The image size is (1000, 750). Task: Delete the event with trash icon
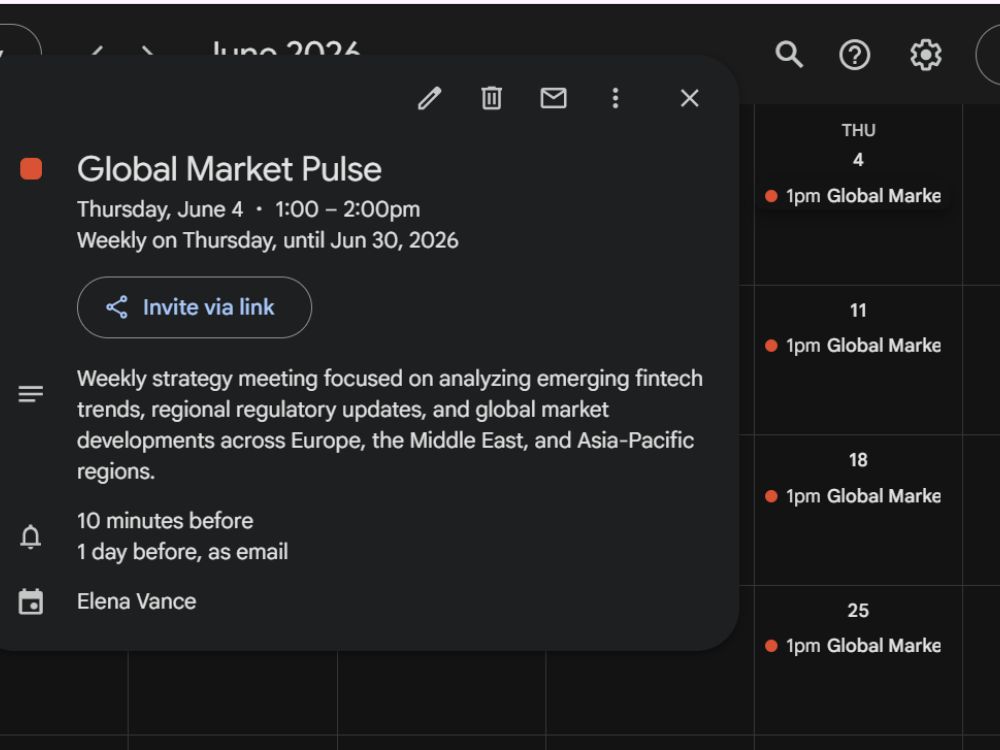(x=491, y=98)
